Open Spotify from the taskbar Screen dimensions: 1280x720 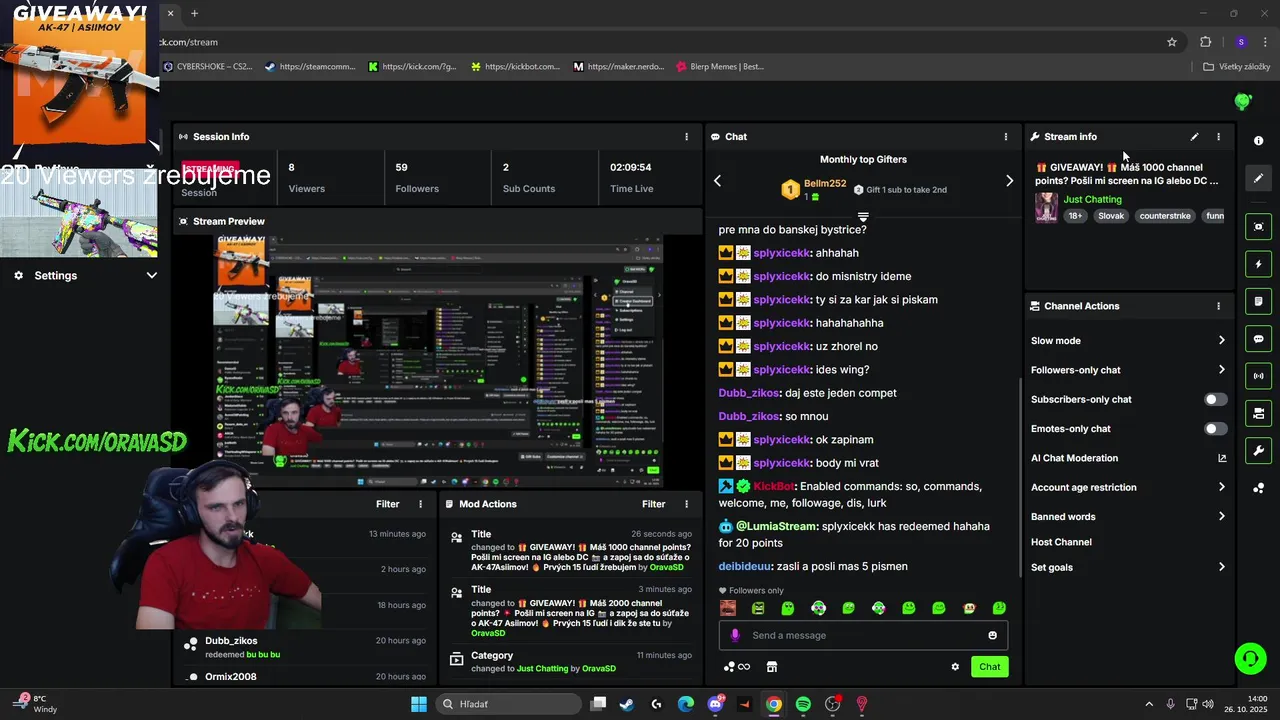pos(803,704)
